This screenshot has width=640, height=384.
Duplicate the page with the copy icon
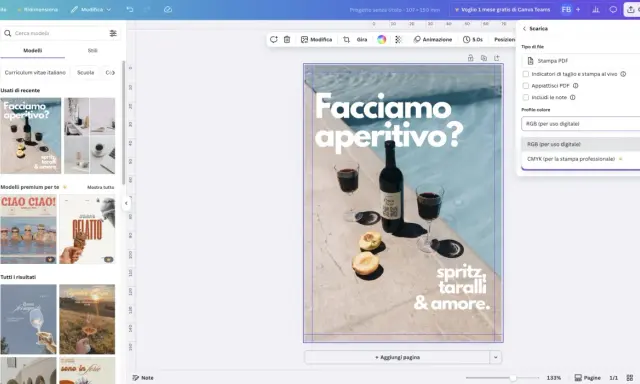click(x=484, y=58)
